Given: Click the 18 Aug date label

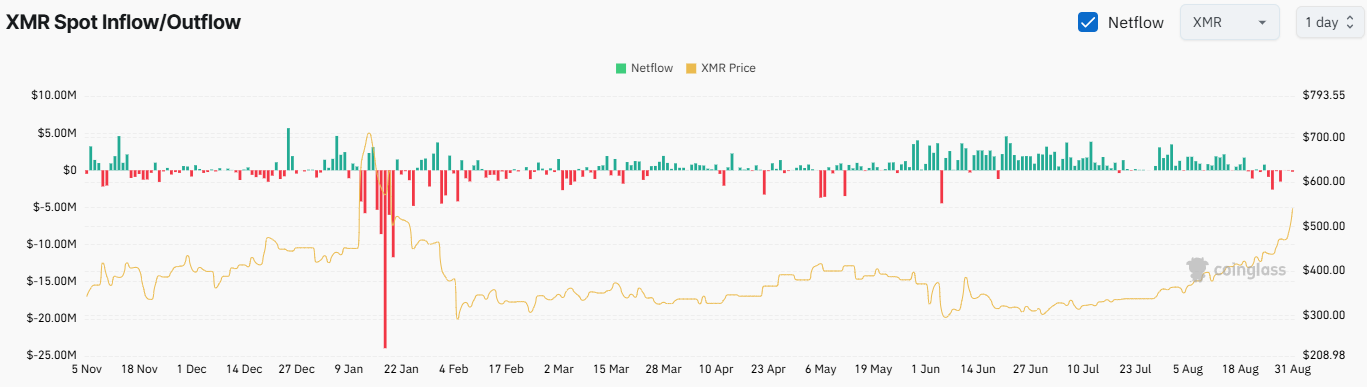Looking at the screenshot, I should coord(1241,369).
